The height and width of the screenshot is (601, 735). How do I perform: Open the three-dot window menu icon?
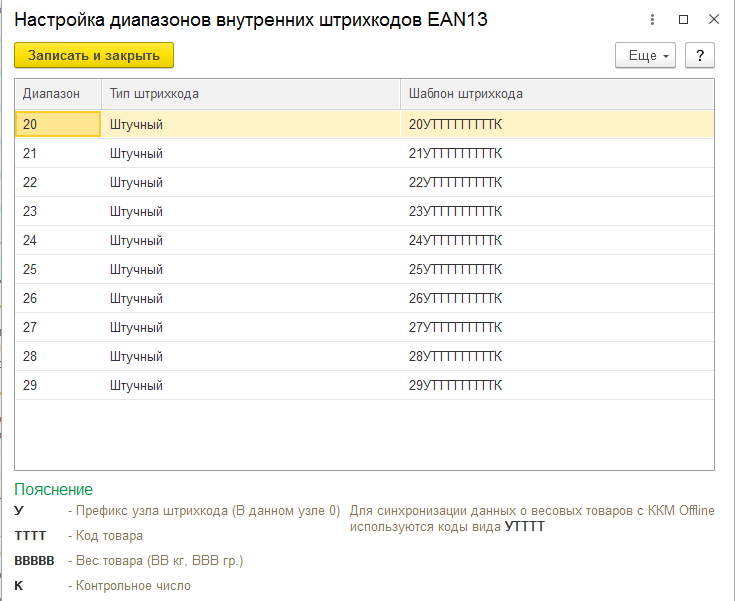point(653,19)
